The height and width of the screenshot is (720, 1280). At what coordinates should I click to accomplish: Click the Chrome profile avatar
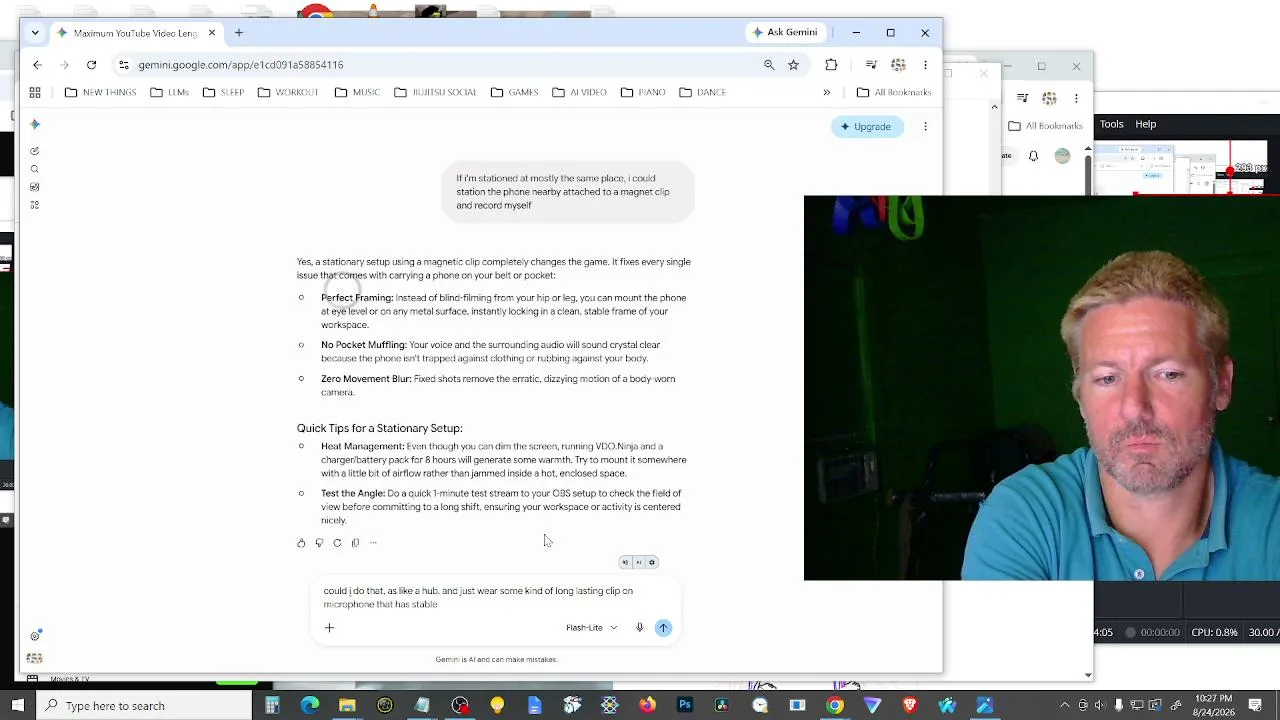tap(898, 65)
